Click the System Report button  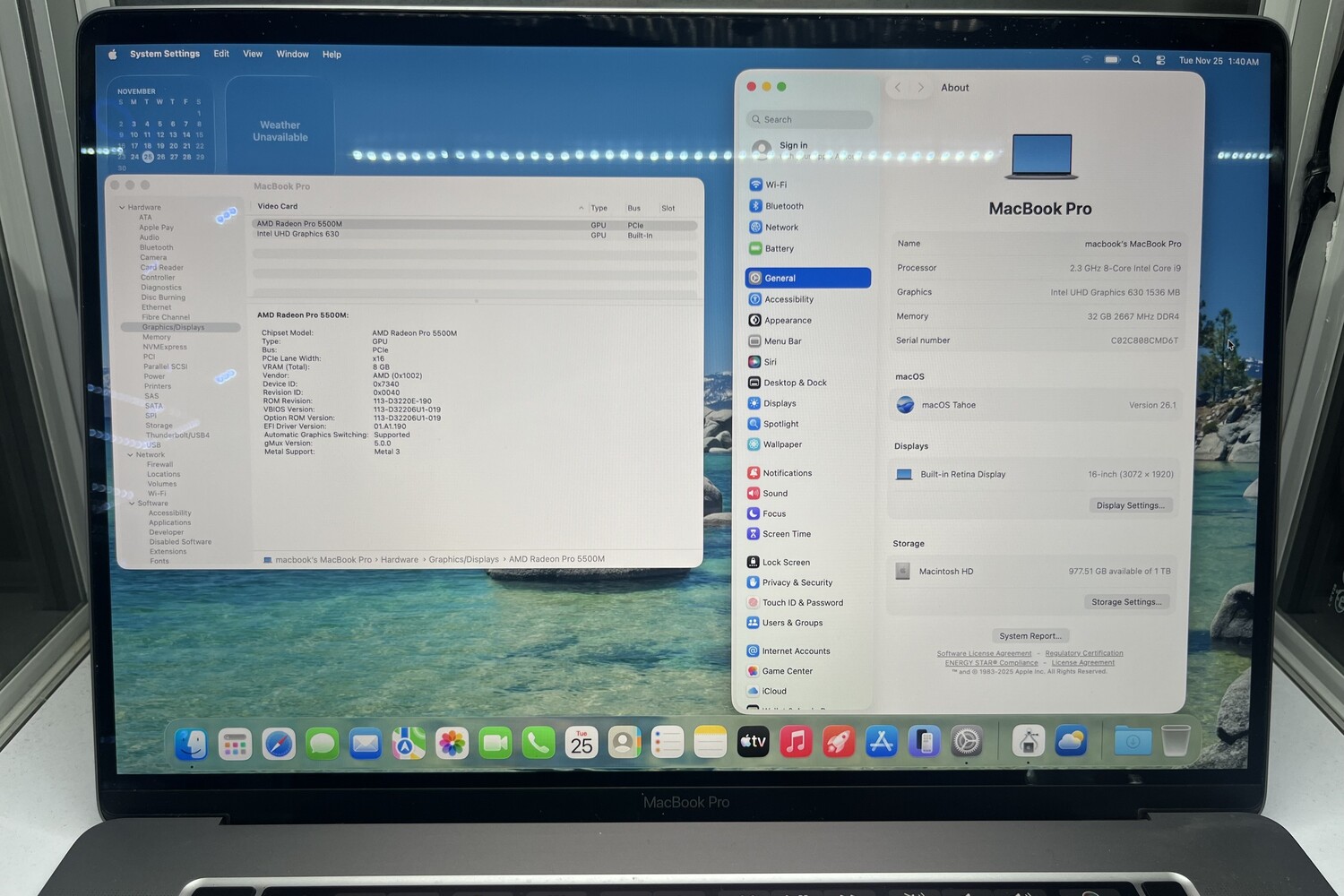point(1030,636)
